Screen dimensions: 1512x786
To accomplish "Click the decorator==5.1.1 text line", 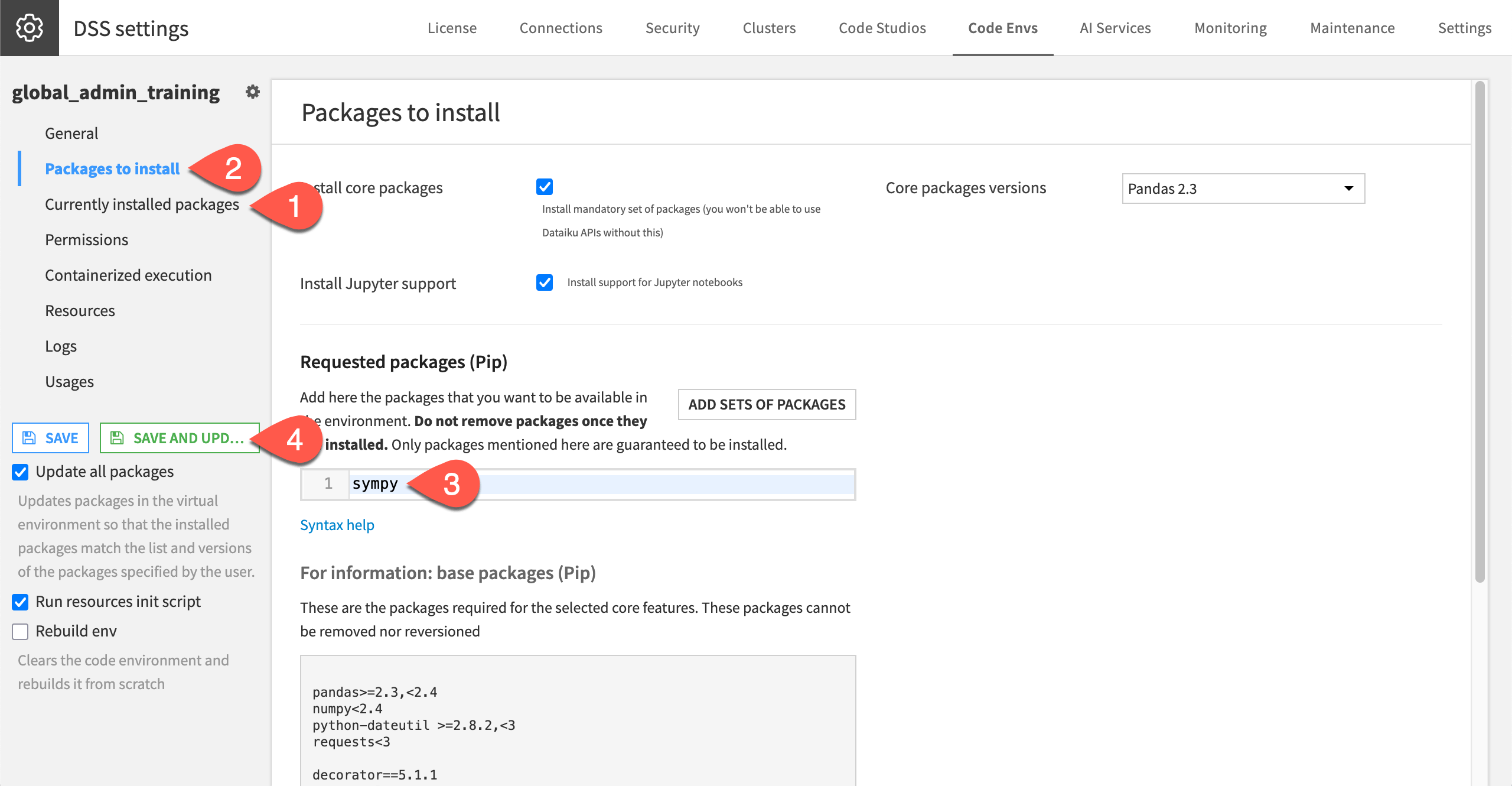I will pos(375,775).
